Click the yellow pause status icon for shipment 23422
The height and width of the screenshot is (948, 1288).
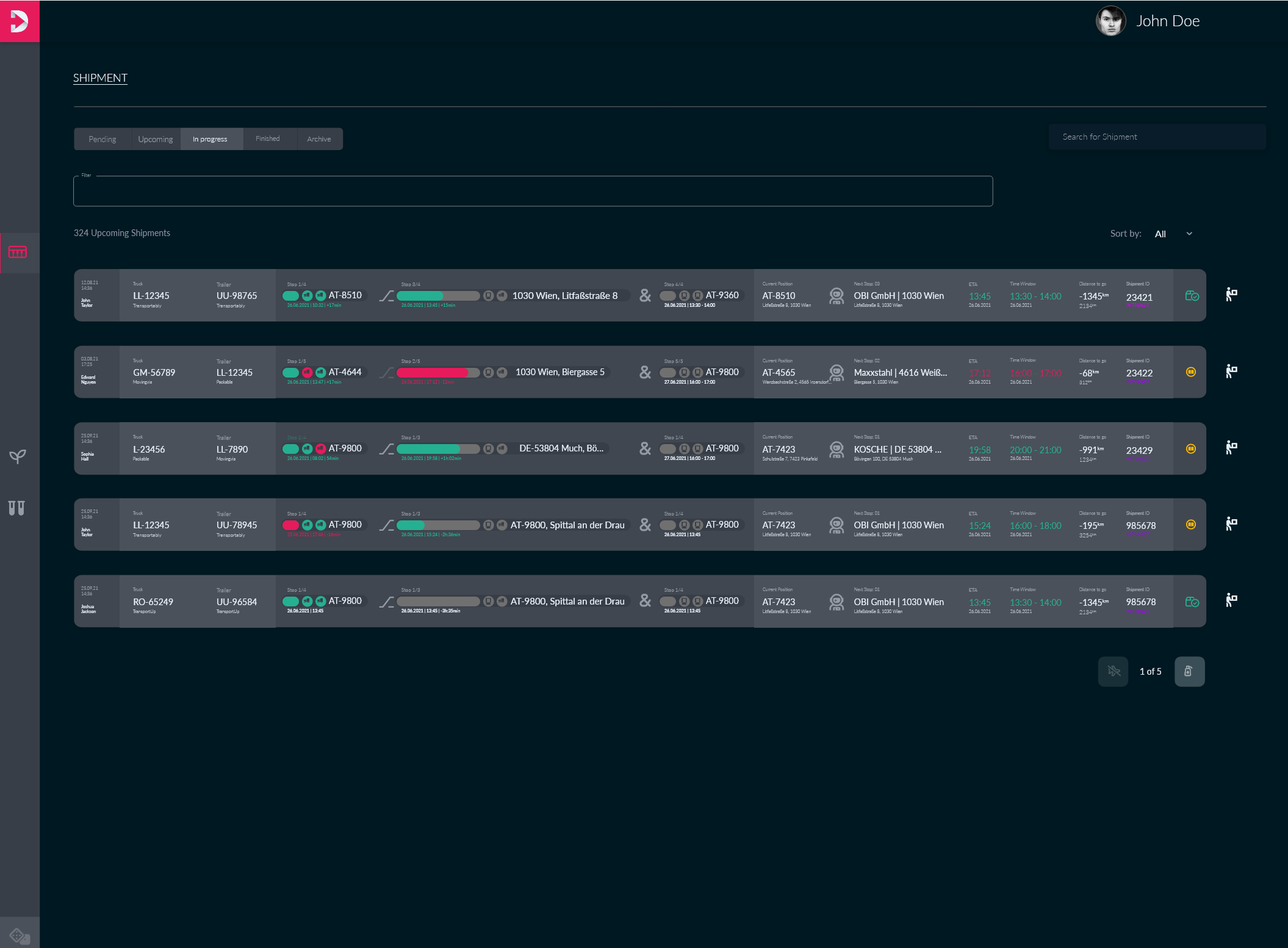(1190, 372)
